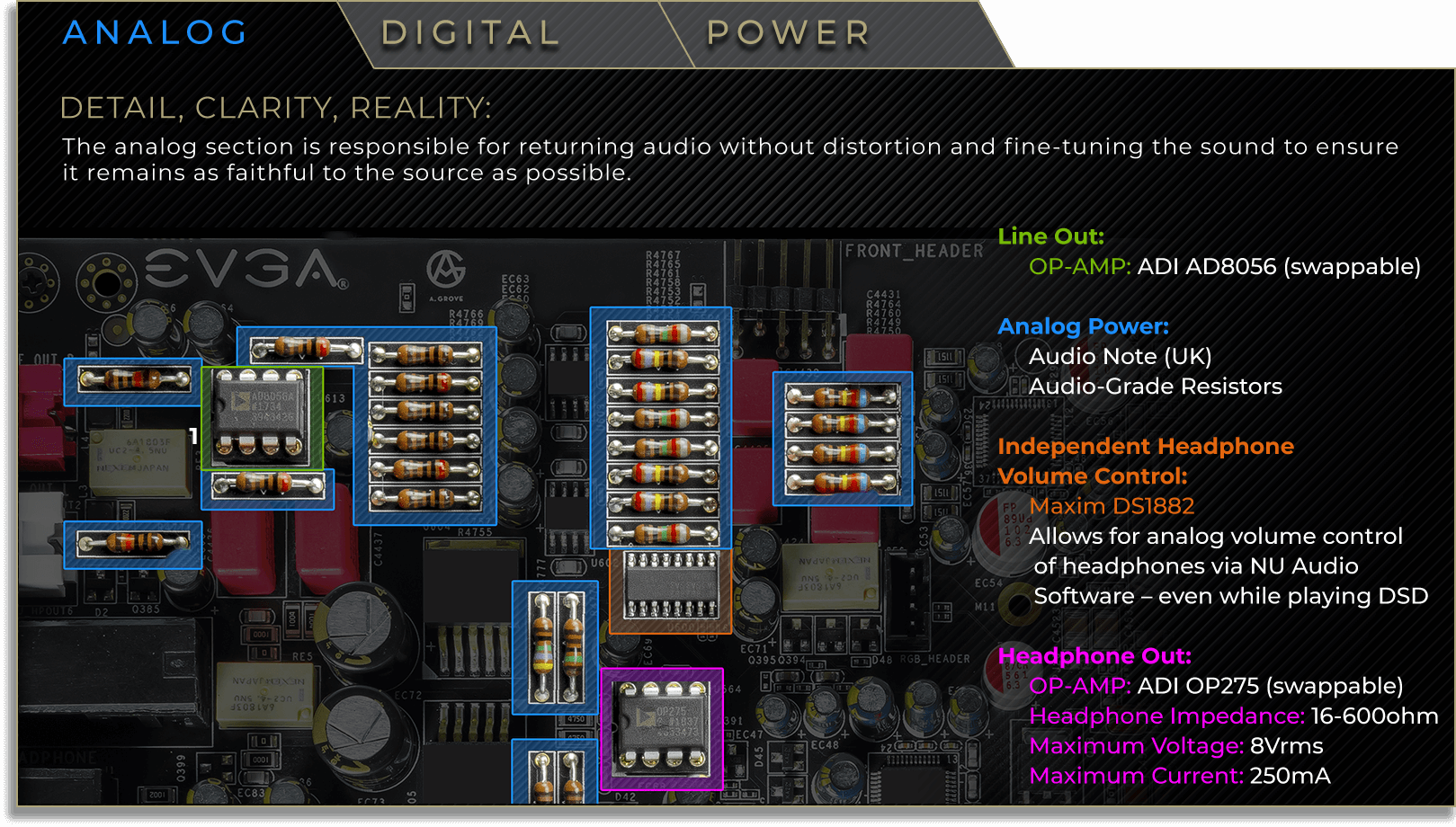Click the 'Analog Power:' heading
The height and width of the screenshot is (827, 1456).
pyautogui.click(x=1083, y=326)
